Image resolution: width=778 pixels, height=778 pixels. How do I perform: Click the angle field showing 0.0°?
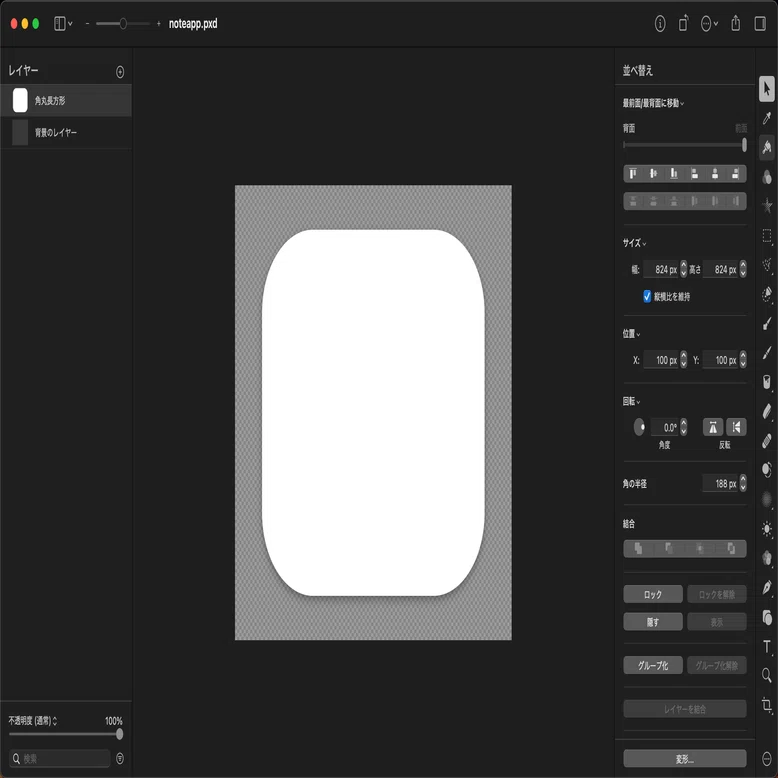point(665,427)
